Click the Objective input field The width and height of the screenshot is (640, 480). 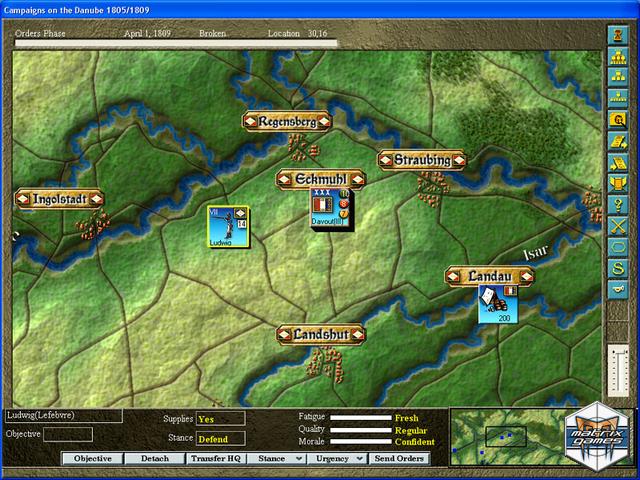pos(68,434)
